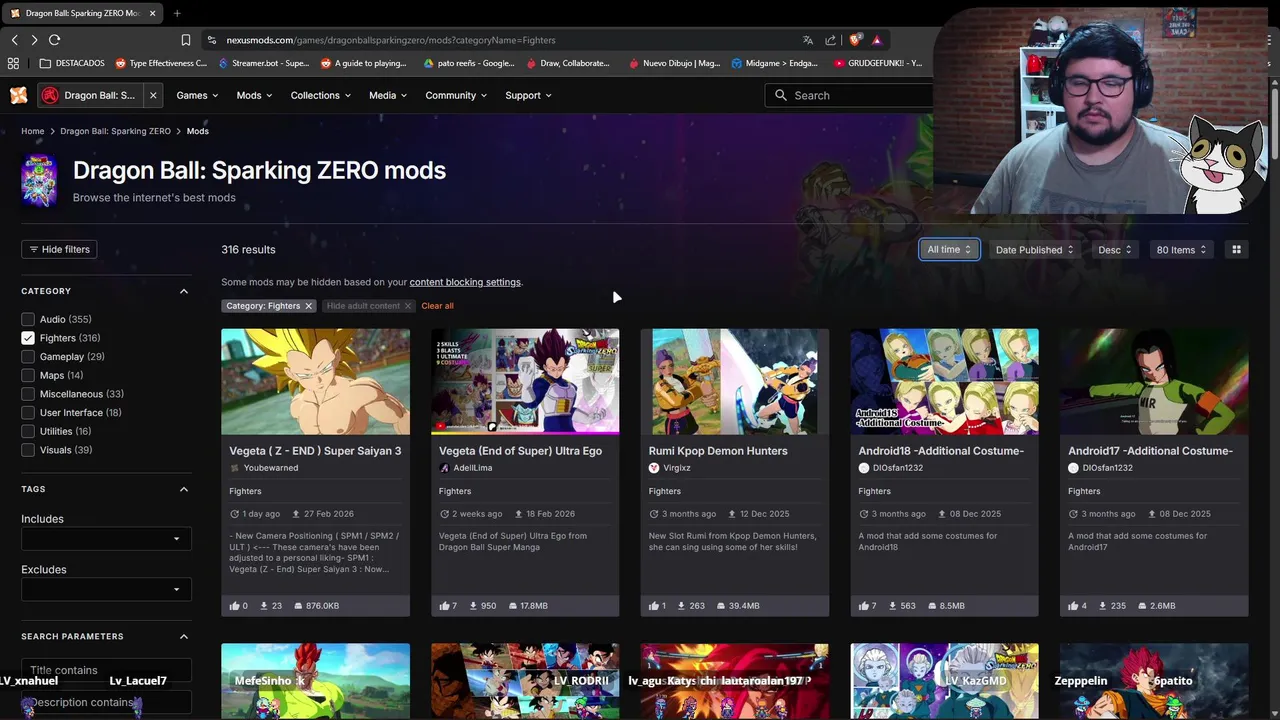The width and height of the screenshot is (1280, 720).
Task: Click Youbewarned author avatar icon
Action: tap(235, 468)
